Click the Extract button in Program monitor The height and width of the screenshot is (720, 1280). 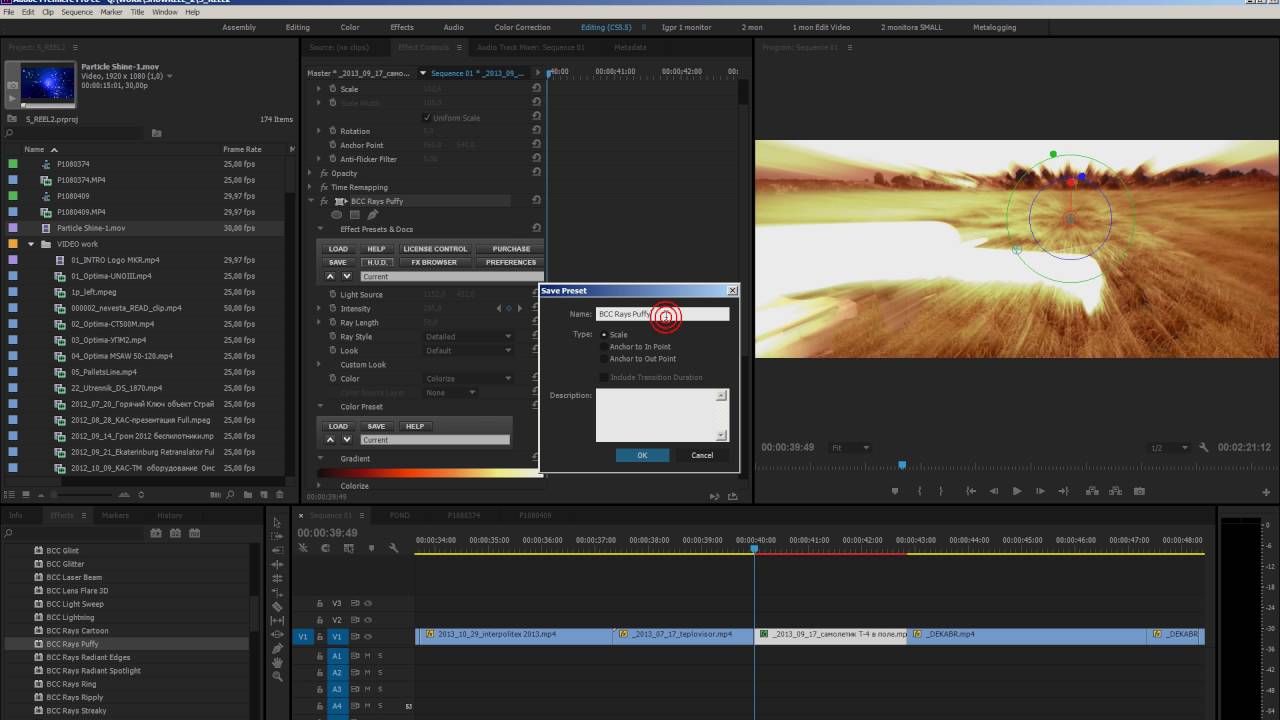pyautogui.click(x=1115, y=491)
